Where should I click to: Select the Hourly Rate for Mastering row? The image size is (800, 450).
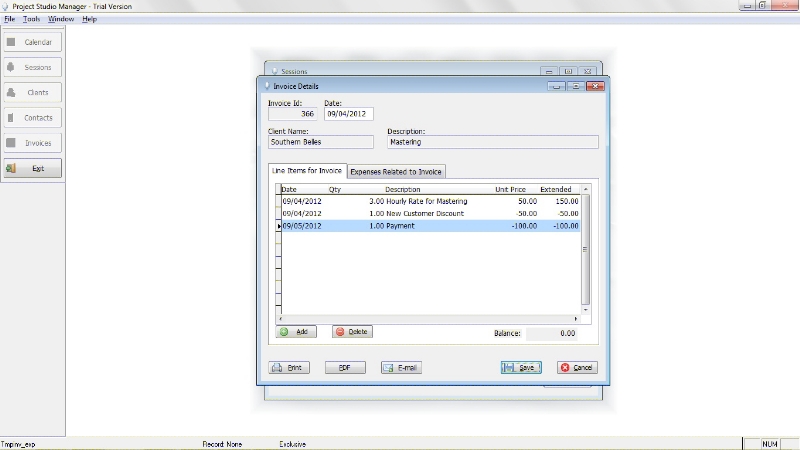point(430,201)
